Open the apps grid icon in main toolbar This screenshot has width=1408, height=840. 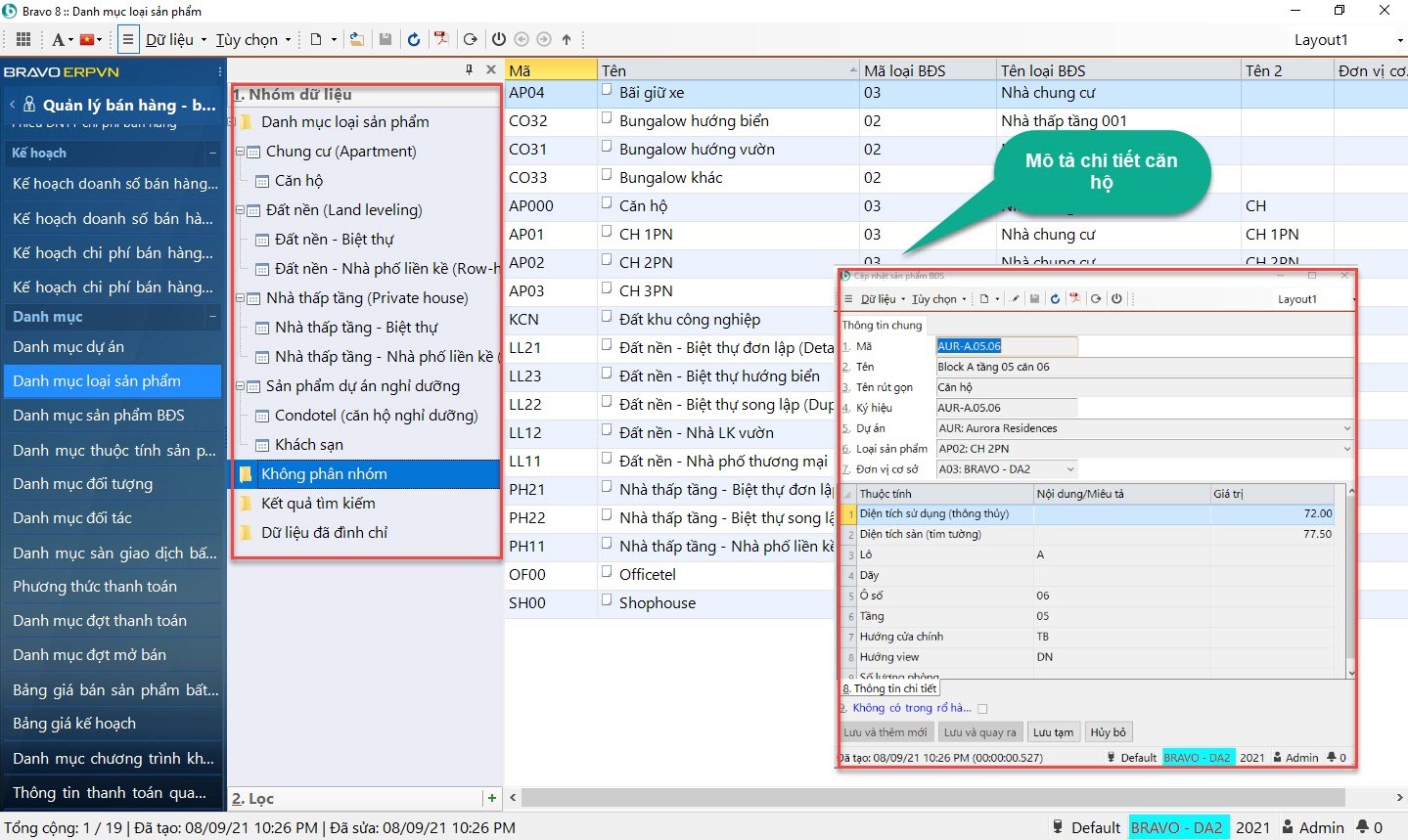pos(23,39)
